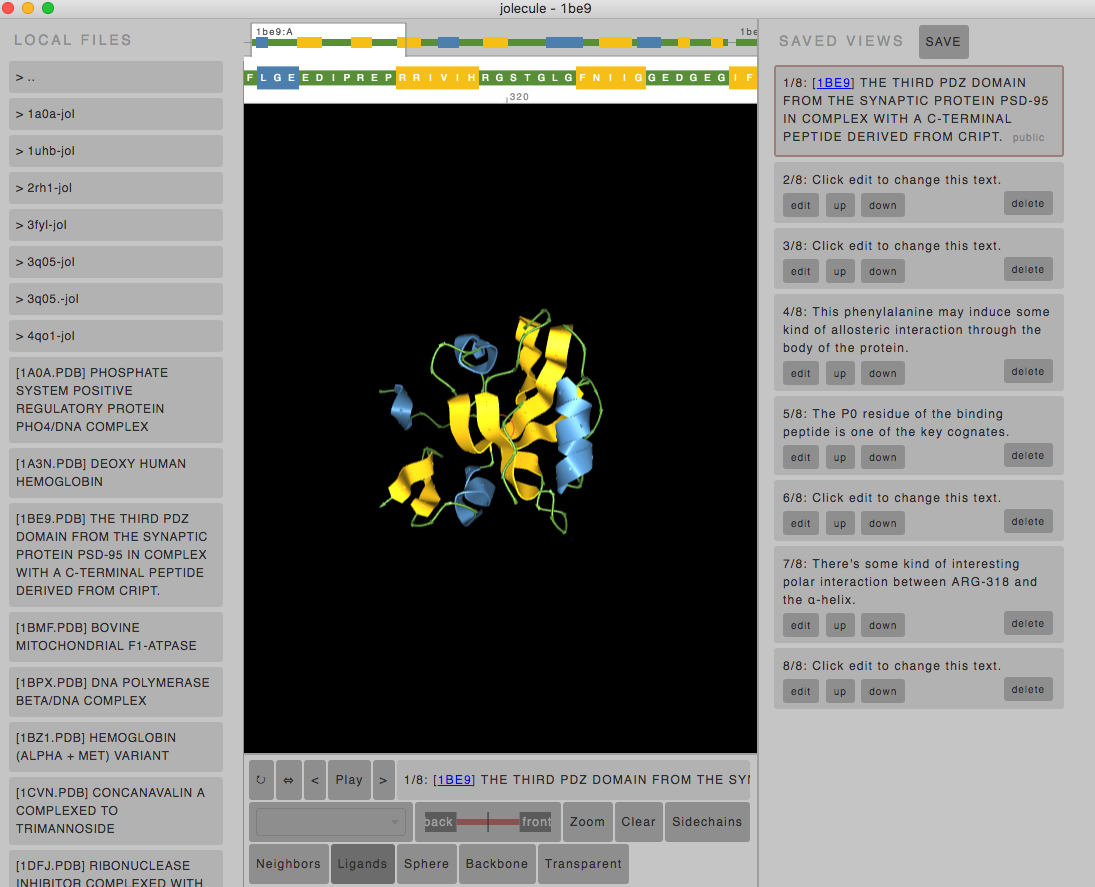Screen dimensions: 1095x887
Task: Open 1BE9.PDB third PDZ domain file
Action: (116, 555)
